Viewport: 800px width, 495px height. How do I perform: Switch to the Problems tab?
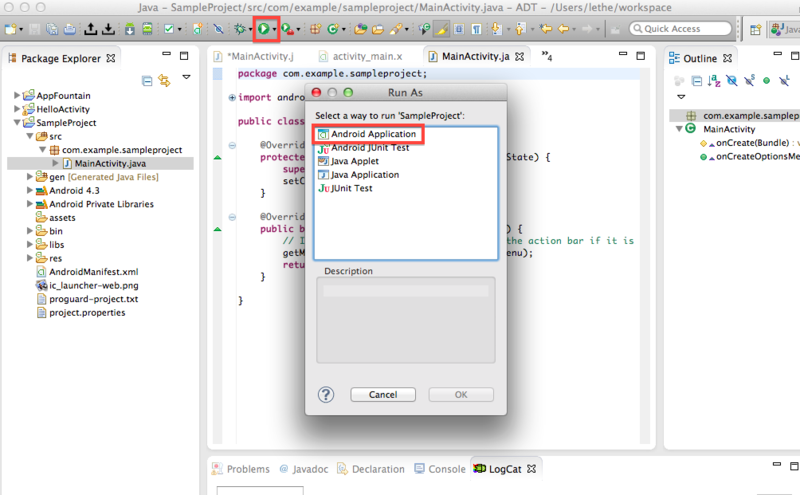241,469
